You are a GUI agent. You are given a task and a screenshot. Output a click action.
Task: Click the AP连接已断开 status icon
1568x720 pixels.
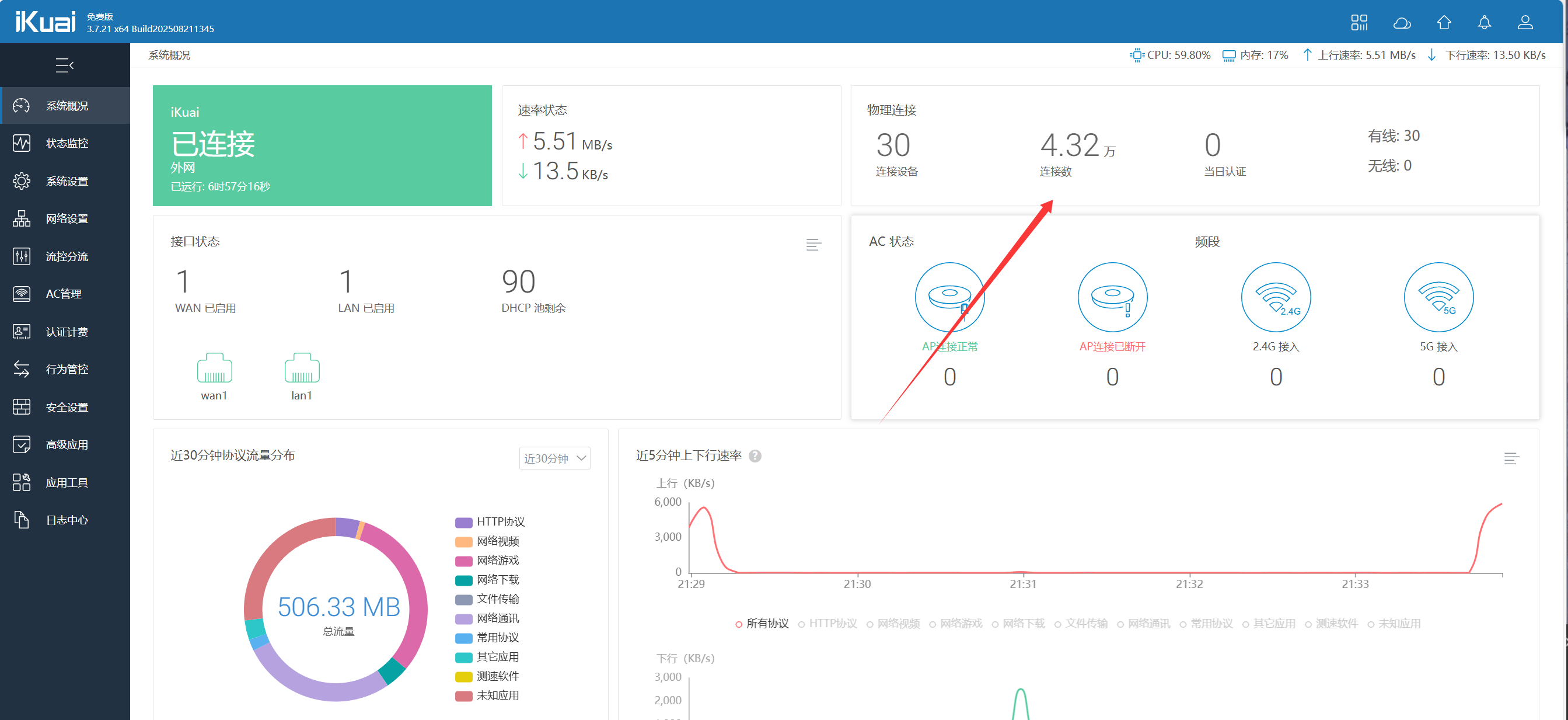(1112, 297)
